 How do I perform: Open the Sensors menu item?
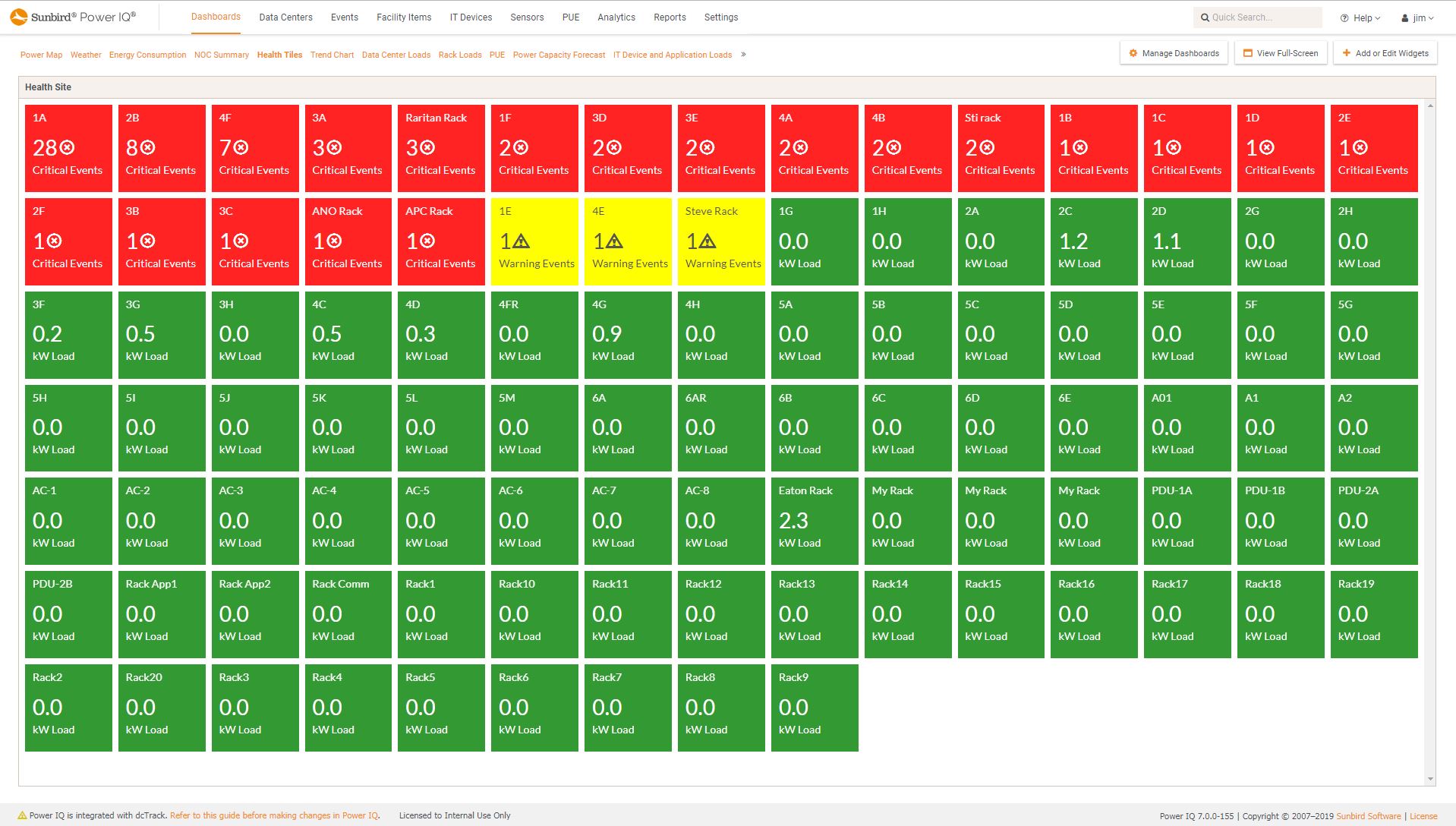pyautogui.click(x=527, y=17)
